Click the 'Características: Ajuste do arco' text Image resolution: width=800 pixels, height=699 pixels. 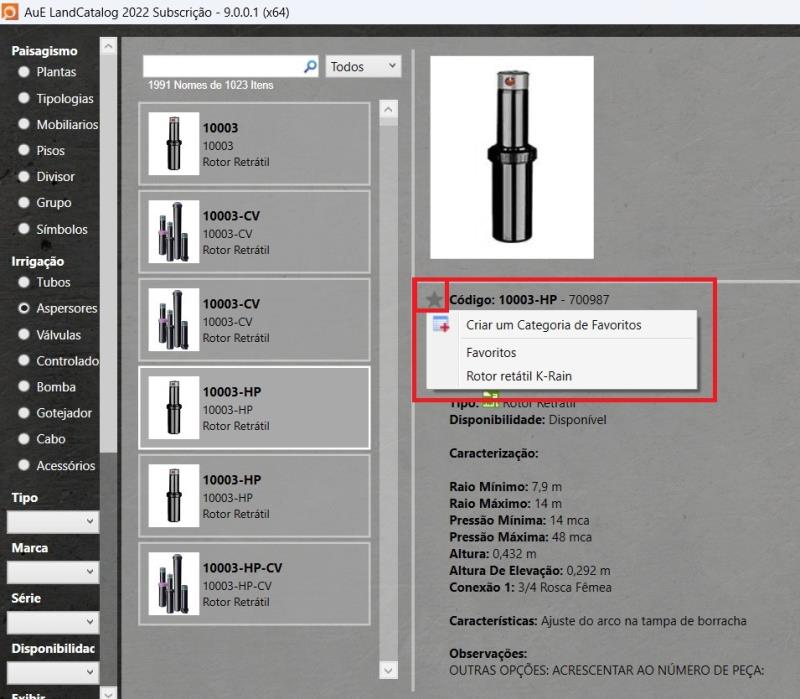click(x=597, y=621)
